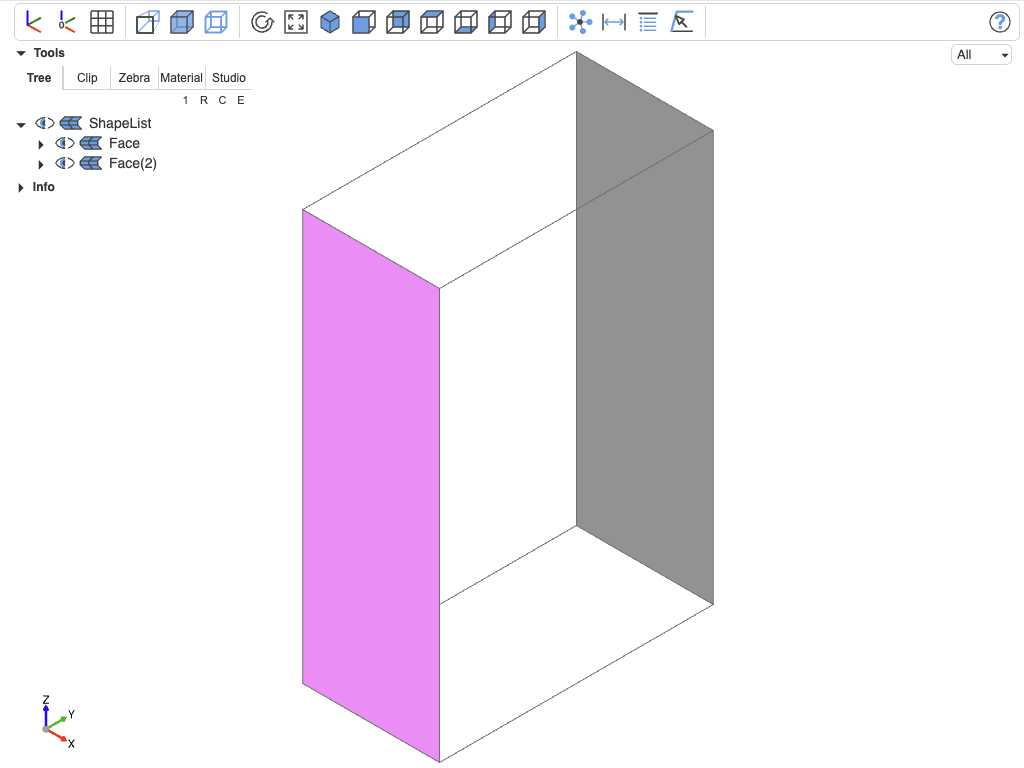Select the isometric view cube icon
Image resolution: width=1024 pixels, height=768 pixels.
pos(330,22)
